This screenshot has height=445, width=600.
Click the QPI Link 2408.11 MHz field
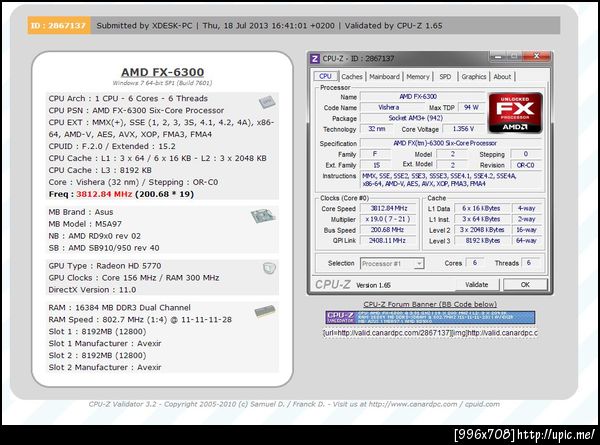tap(389, 240)
